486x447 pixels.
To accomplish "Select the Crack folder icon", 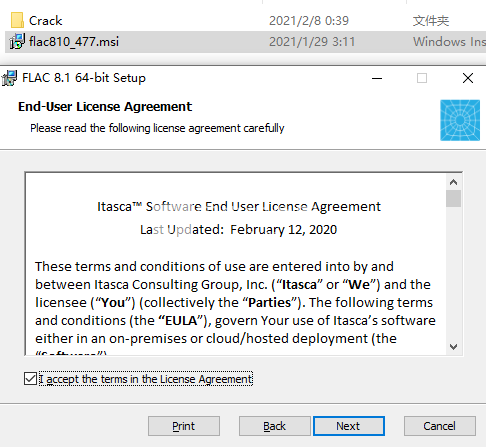I will [17, 21].
